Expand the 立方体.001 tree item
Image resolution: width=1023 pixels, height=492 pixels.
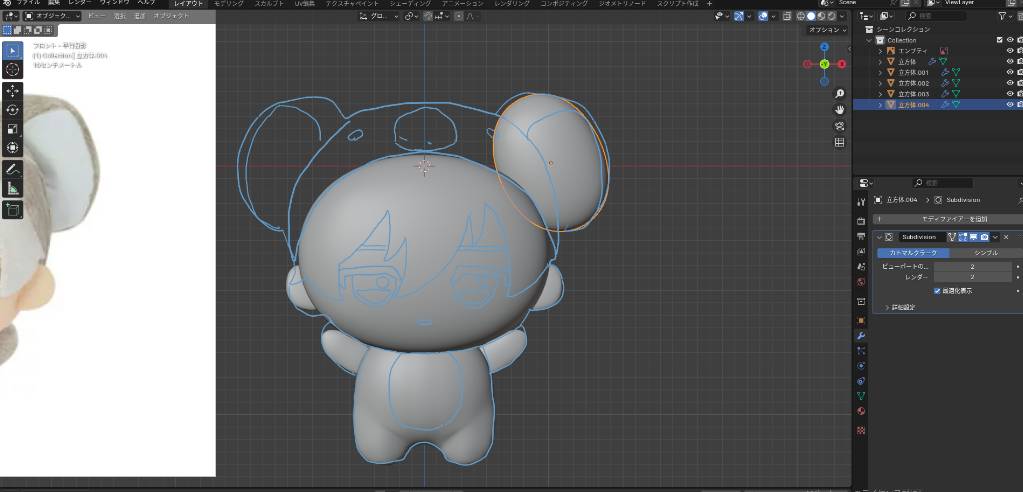click(880, 72)
